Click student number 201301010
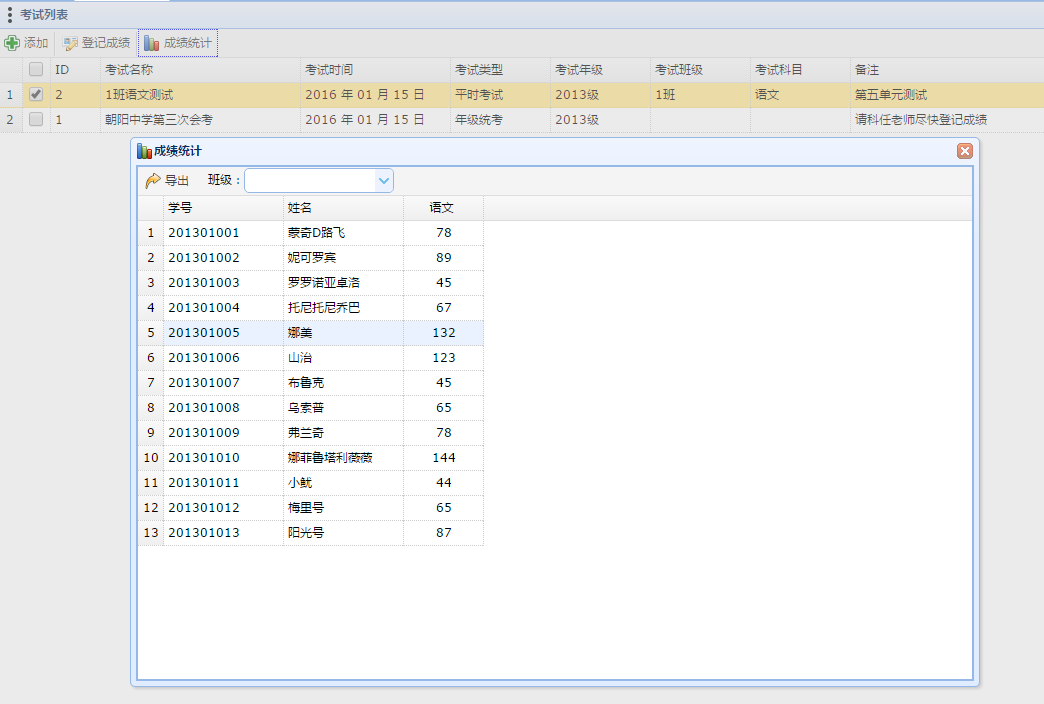 (x=204, y=458)
